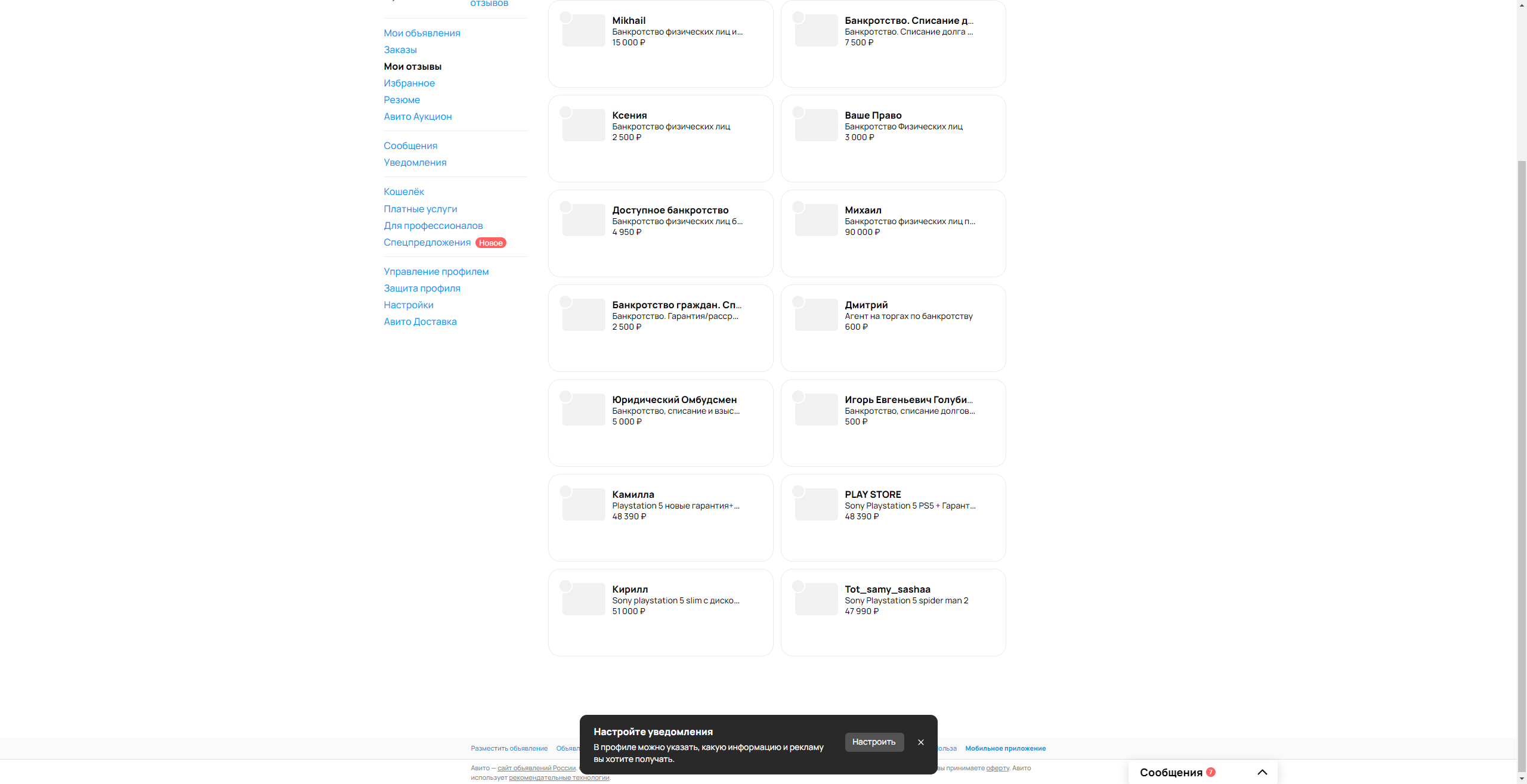The width and height of the screenshot is (1527, 784).
Task: Open Tot_samy_sashaa listing image
Action: click(x=817, y=600)
